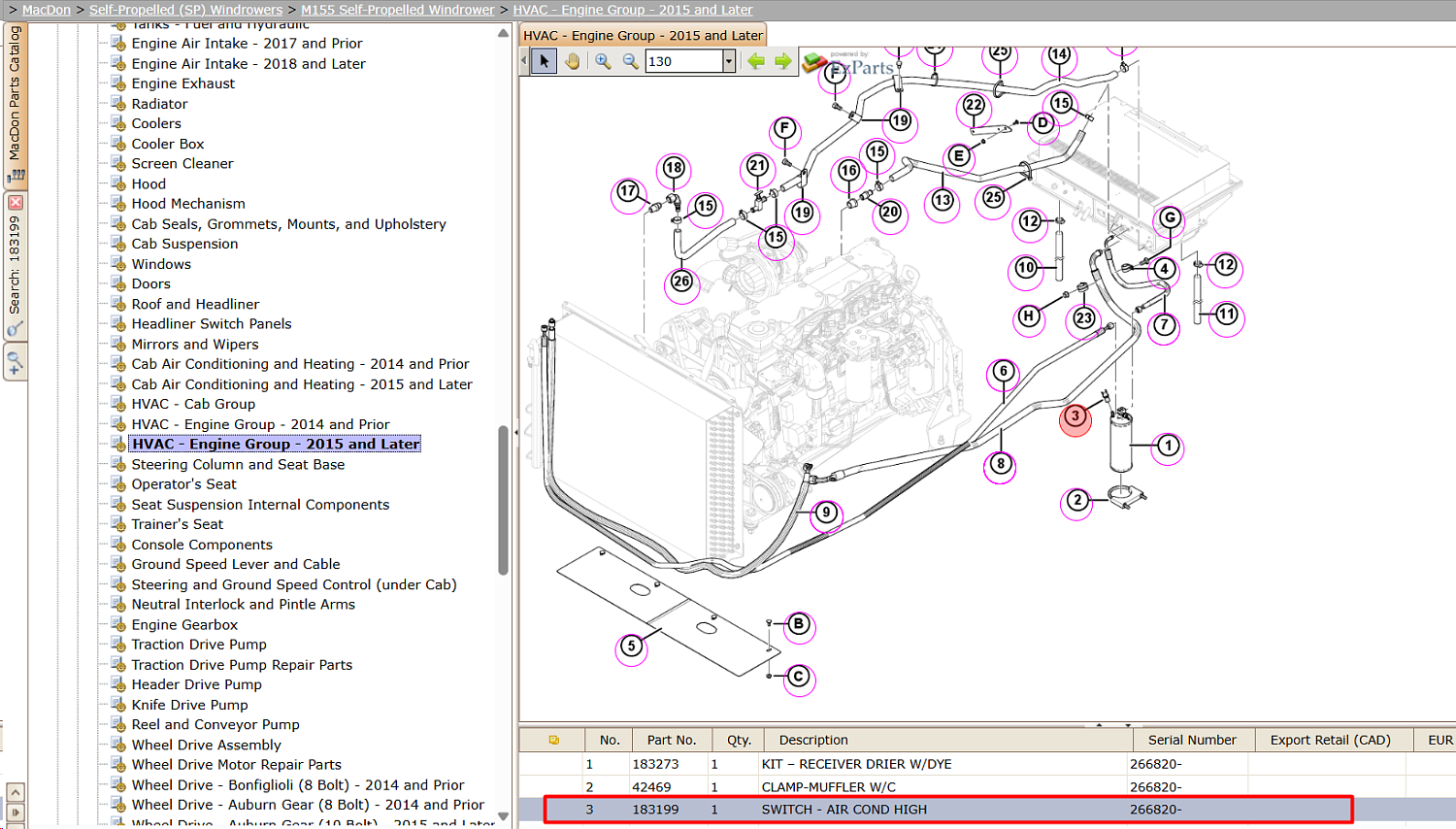The image size is (1456, 829).
Task: Sort the table by the Part No. column
Action: click(x=672, y=740)
